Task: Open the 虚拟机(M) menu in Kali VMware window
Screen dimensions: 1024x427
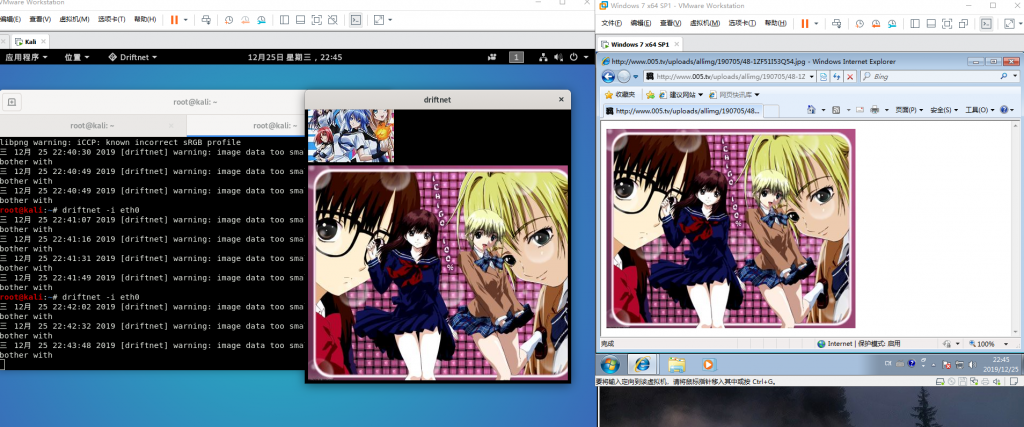Action: coord(74,20)
